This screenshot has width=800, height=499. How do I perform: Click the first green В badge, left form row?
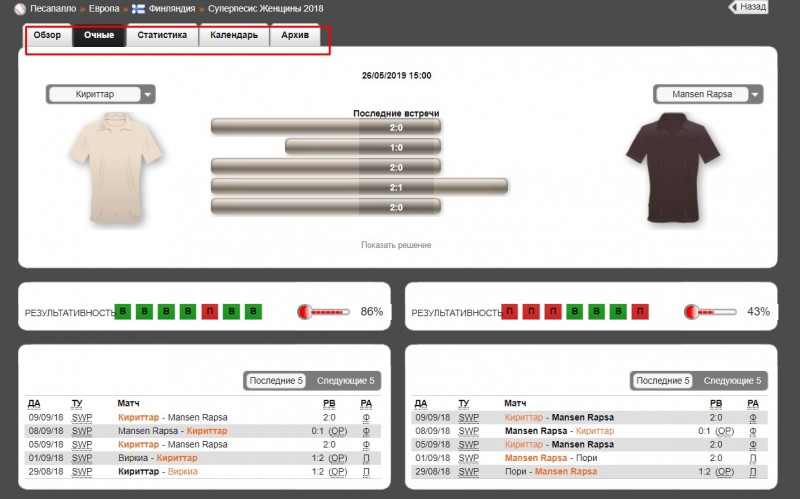[123, 312]
